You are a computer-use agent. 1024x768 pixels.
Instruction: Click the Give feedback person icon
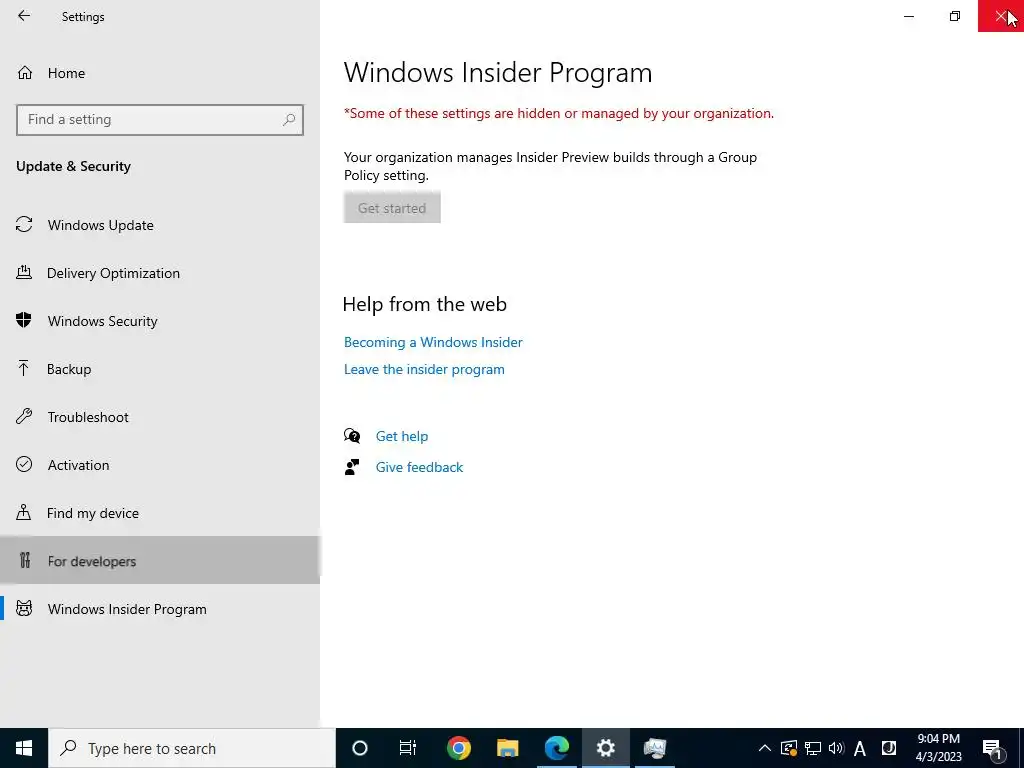pos(352,467)
